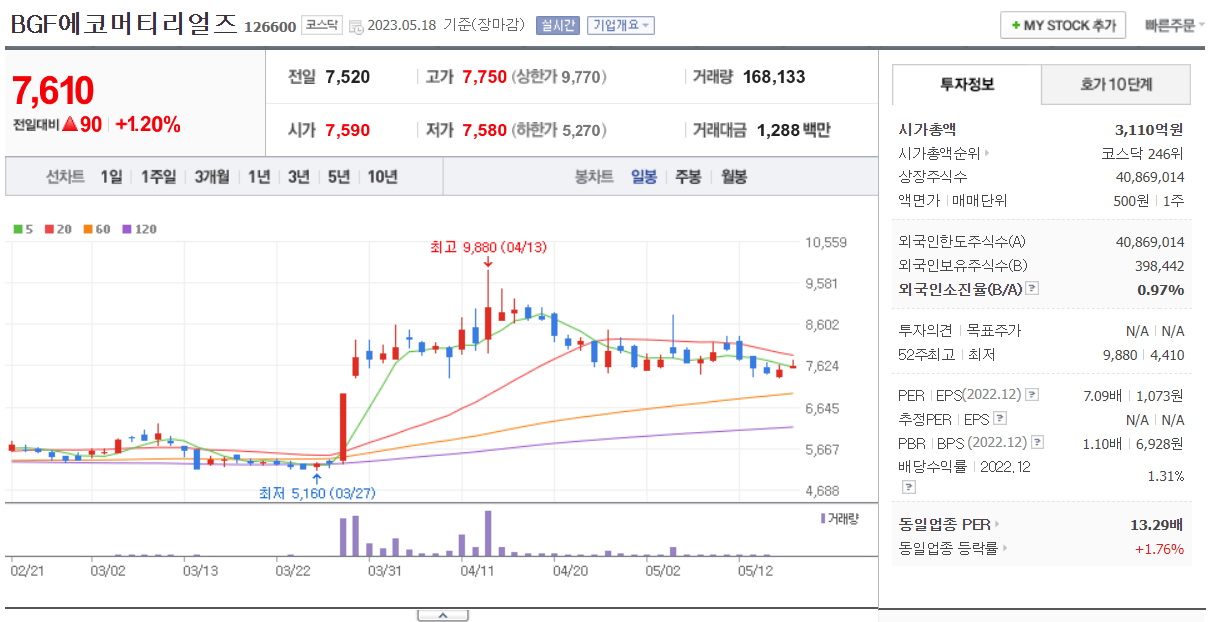This screenshot has height=622, width=1209.
Task: Click the calendar icon beside the date
Action: pyautogui.click(x=356, y=26)
